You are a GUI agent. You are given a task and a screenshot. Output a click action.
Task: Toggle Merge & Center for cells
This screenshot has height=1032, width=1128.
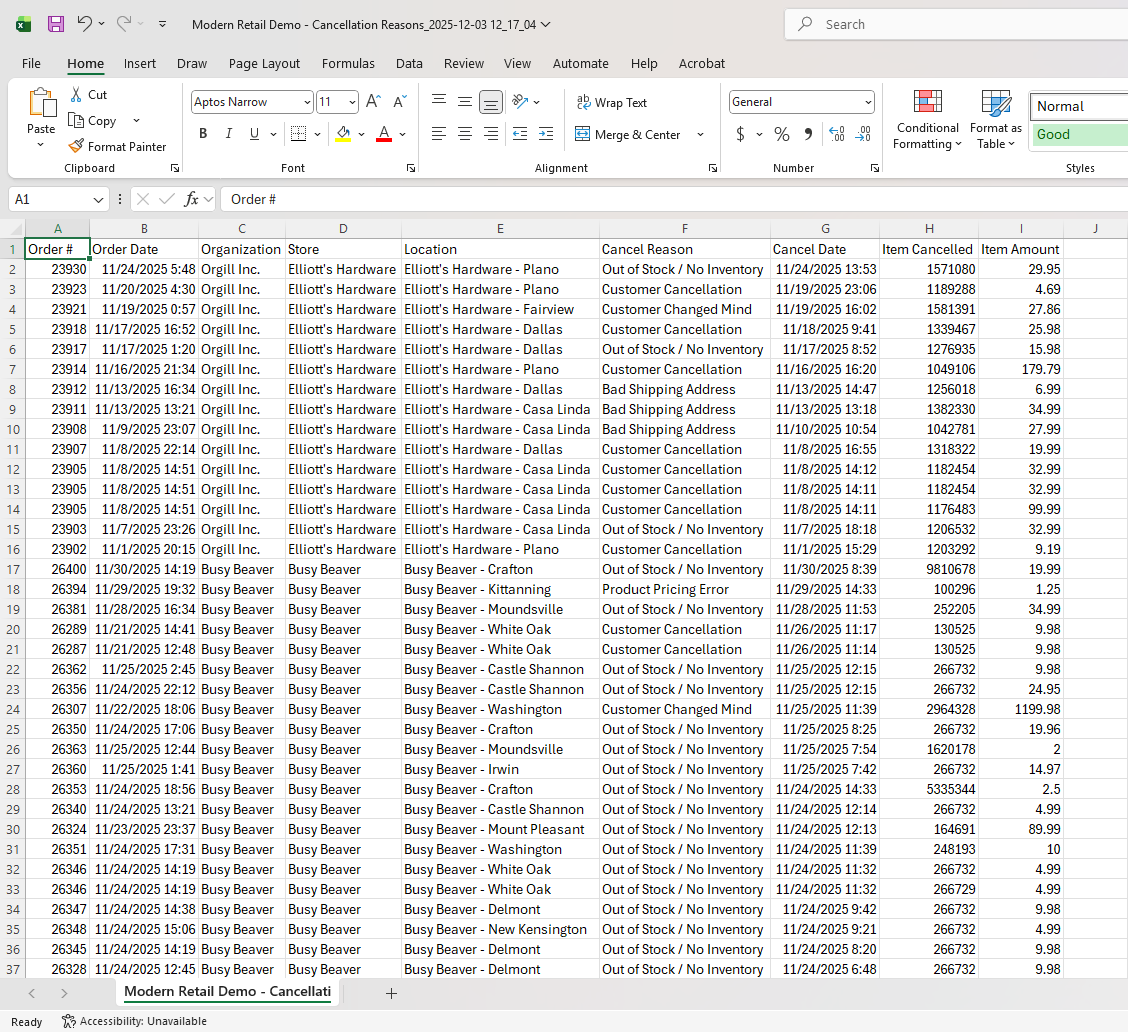point(628,134)
